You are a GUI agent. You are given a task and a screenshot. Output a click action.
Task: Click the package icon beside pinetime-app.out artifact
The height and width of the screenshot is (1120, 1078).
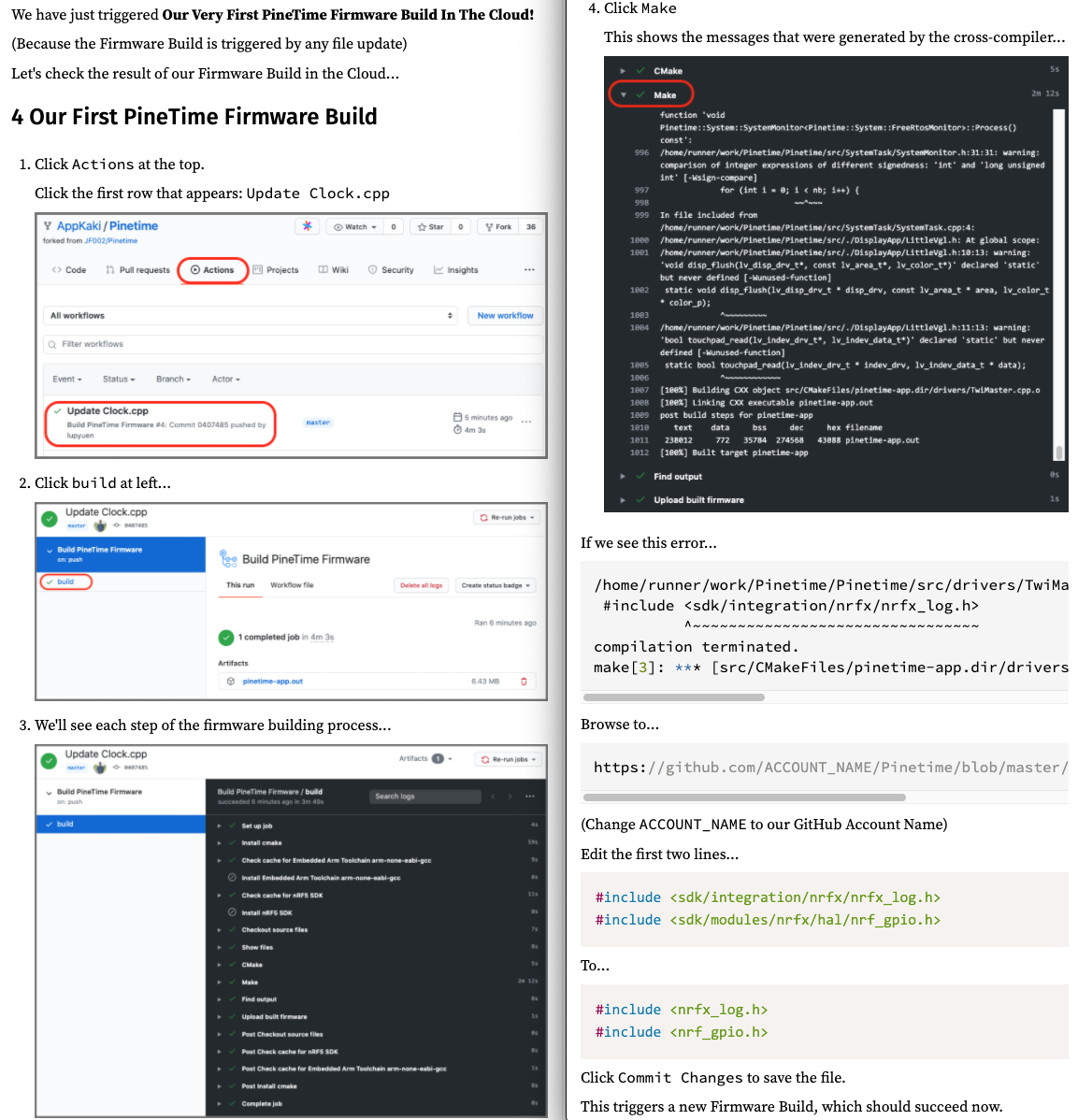point(231,682)
